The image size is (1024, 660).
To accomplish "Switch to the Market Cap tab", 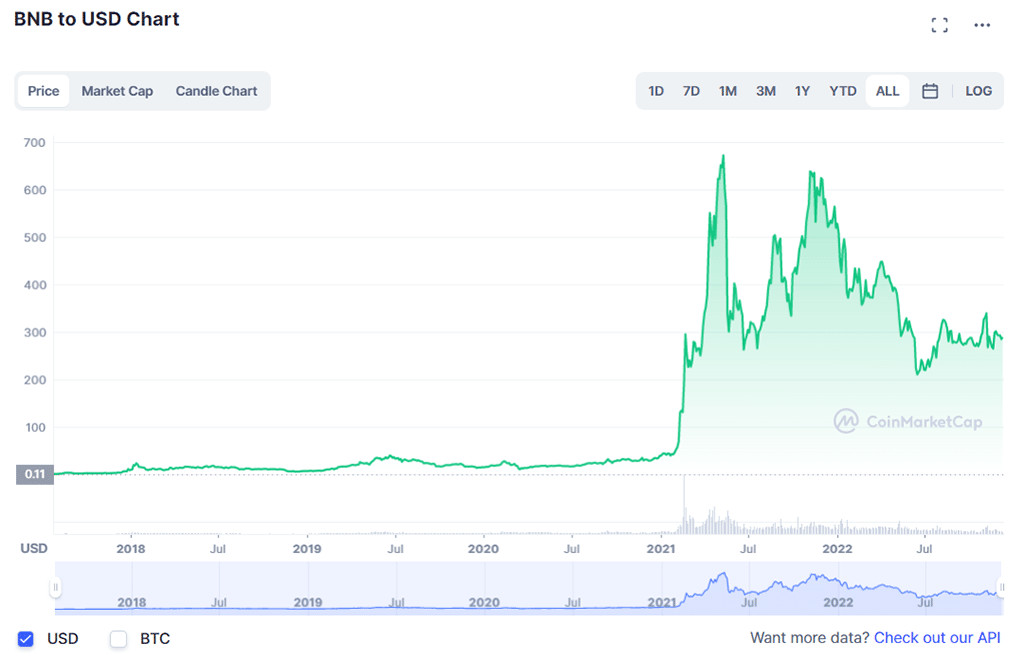I will (x=117, y=91).
